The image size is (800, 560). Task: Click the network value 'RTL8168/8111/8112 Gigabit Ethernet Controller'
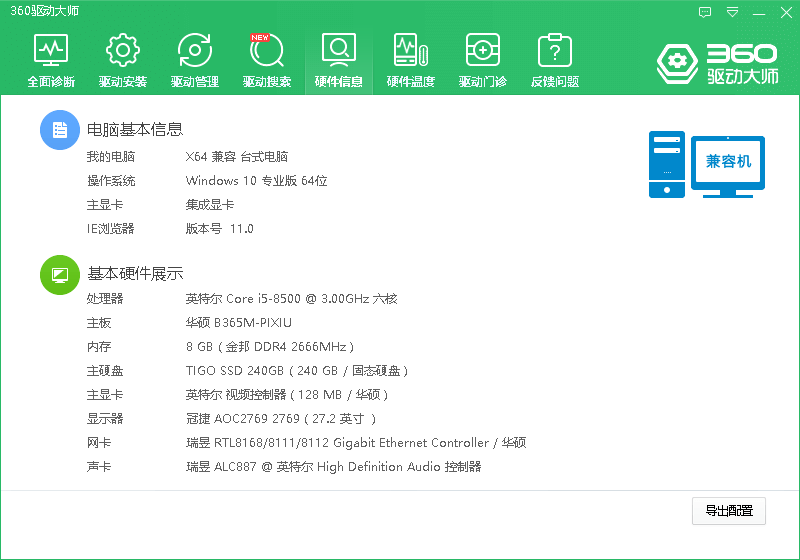coord(352,442)
